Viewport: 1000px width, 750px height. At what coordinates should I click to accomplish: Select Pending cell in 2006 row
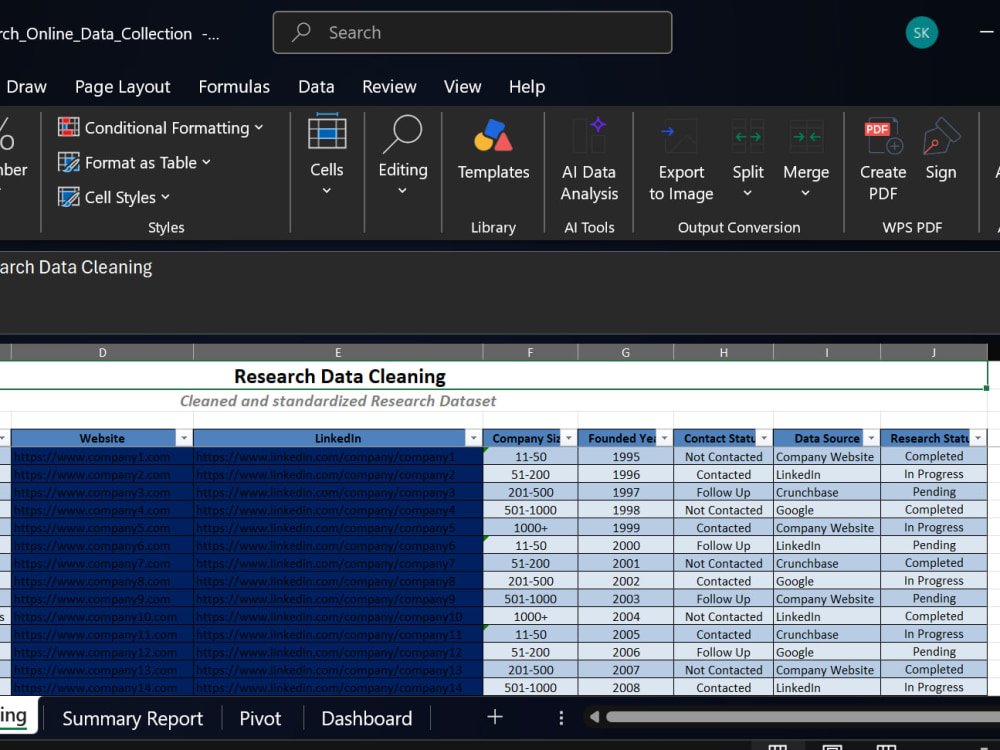[x=934, y=652]
